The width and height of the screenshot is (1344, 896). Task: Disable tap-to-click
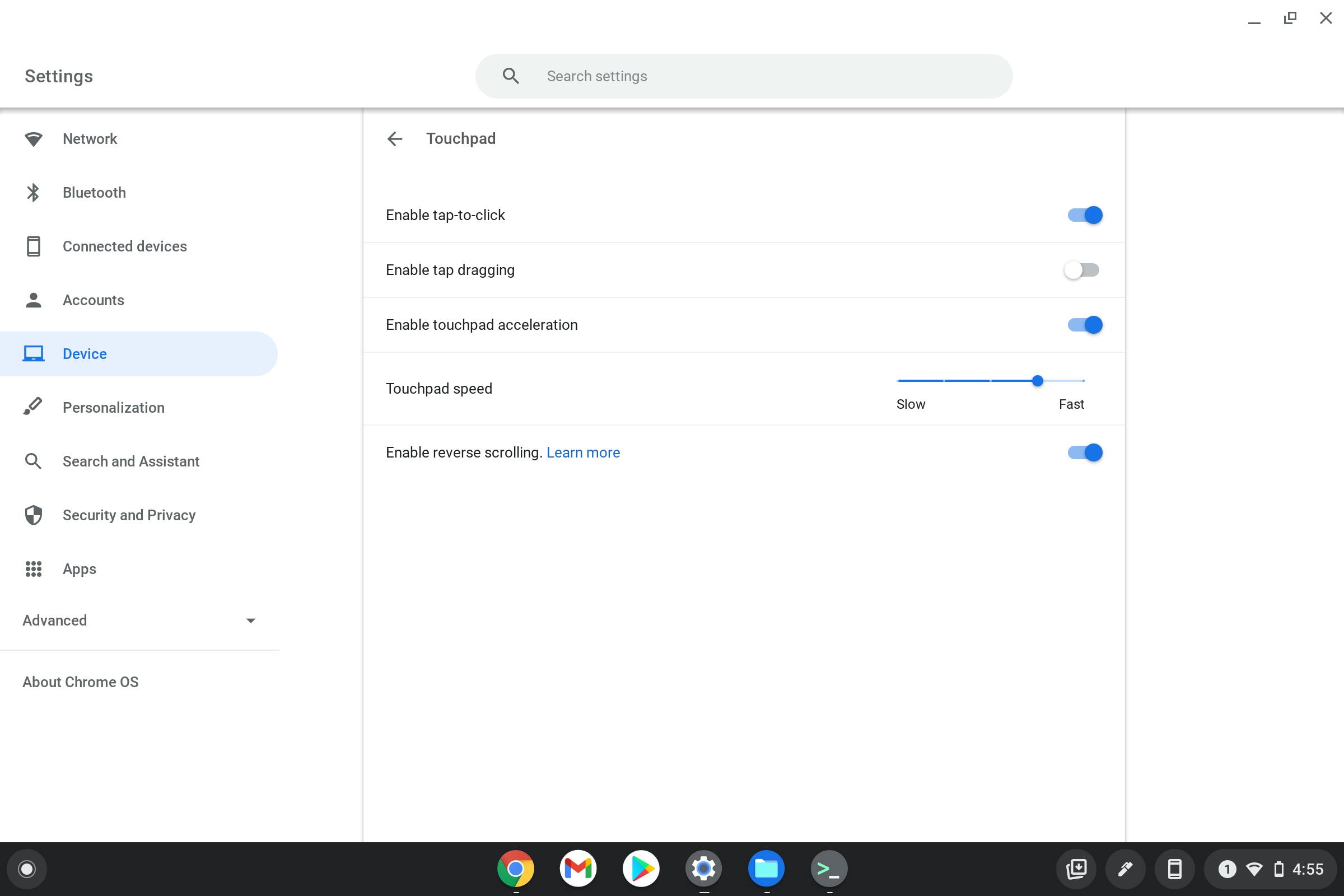(1084, 215)
